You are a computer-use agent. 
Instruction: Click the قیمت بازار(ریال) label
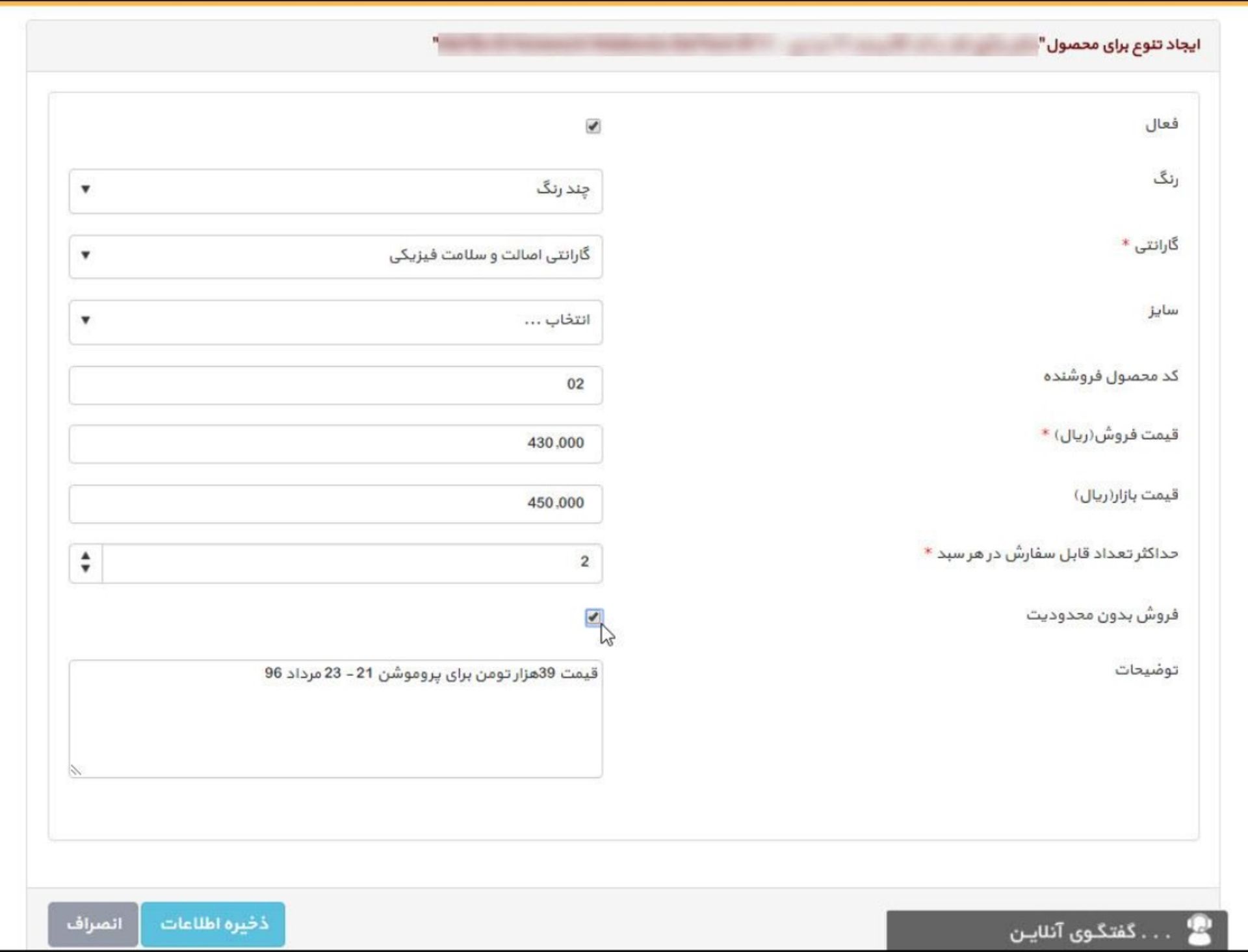[x=1126, y=495]
